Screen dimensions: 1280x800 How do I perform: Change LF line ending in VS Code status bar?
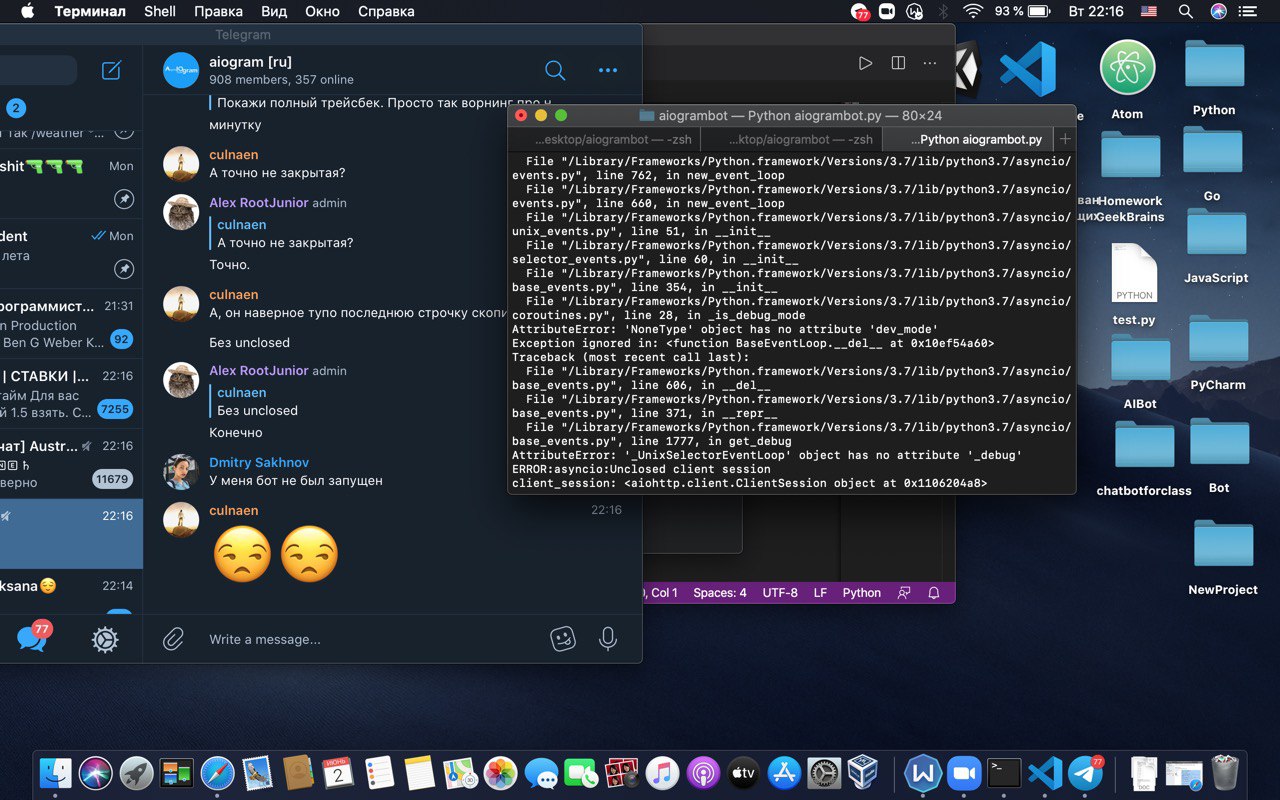(x=820, y=593)
